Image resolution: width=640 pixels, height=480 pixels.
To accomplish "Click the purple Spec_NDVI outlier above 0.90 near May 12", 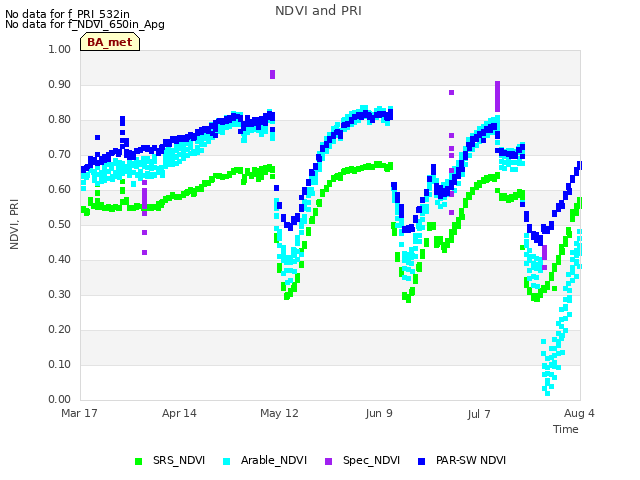I will coord(273,74).
